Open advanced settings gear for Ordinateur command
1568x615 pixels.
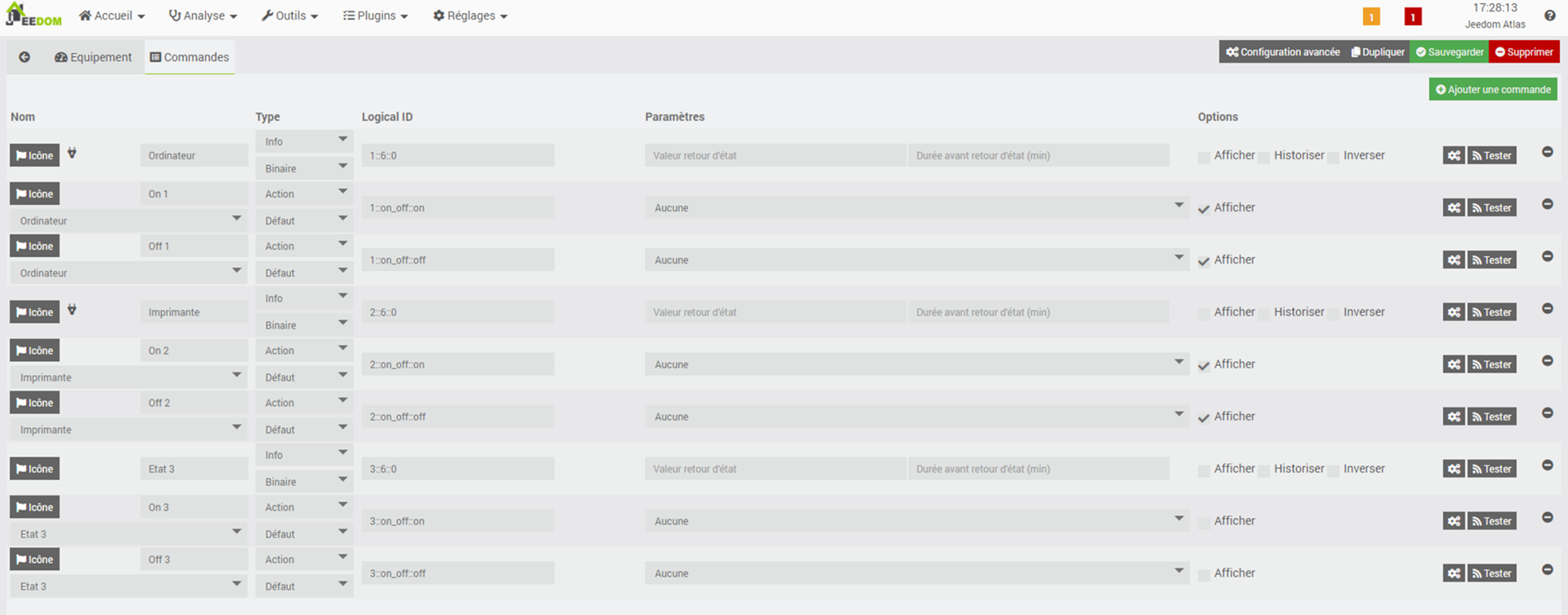(x=1454, y=155)
